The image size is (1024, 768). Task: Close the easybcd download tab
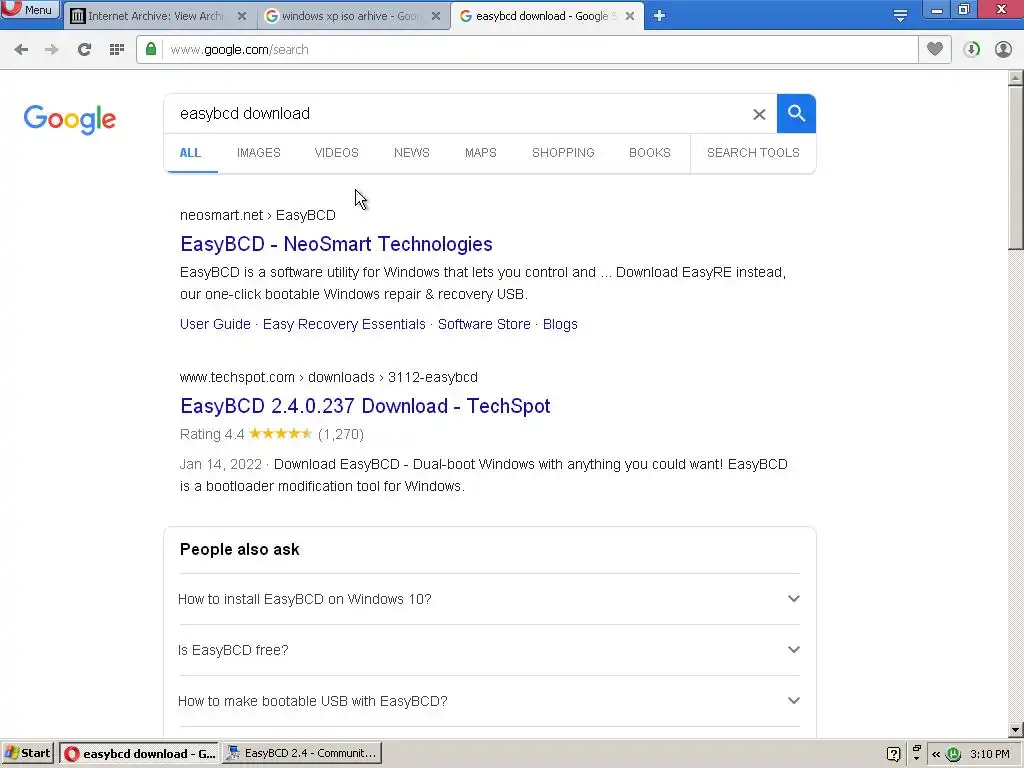[630, 16]
